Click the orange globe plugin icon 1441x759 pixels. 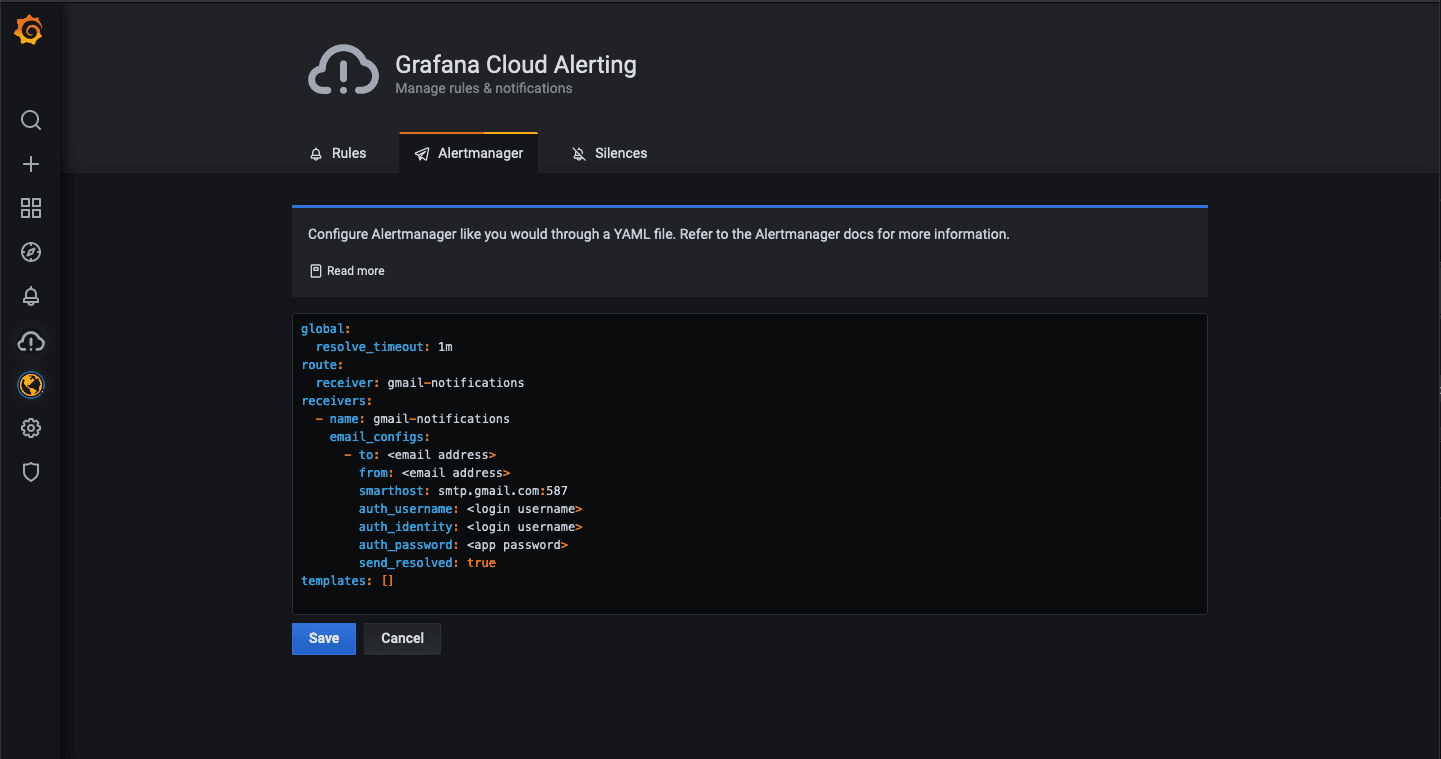tap(31, 385)
